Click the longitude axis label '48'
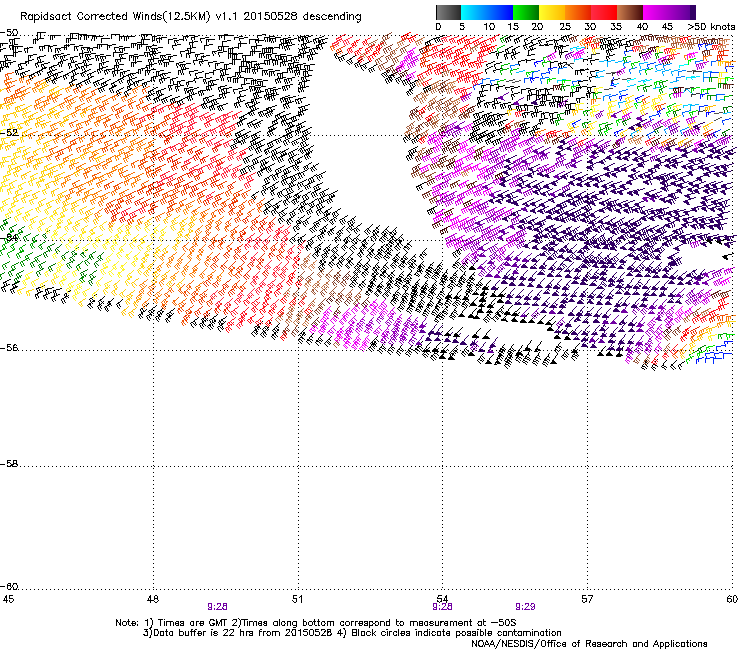 pos(153,599)
